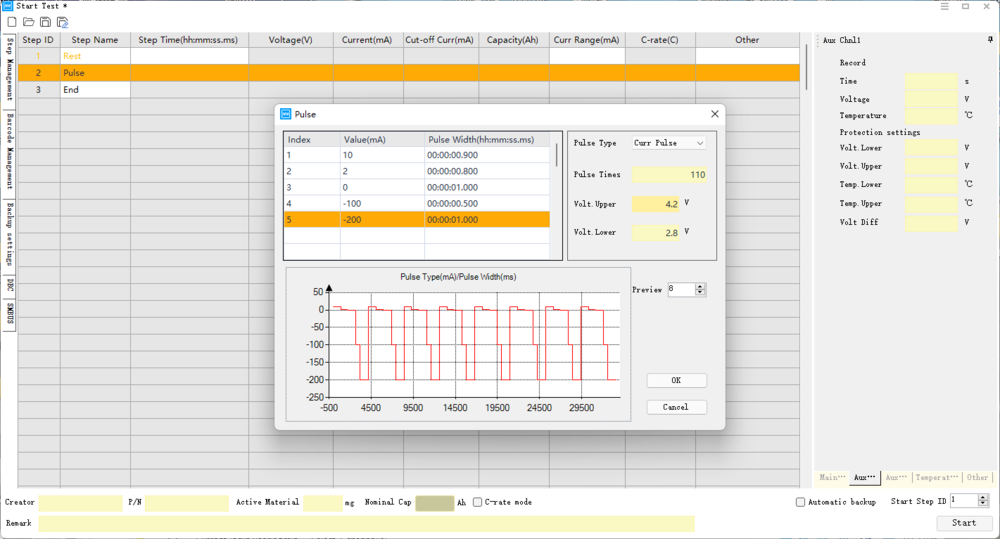Decrease the Start Step ID value
The height and width of the screenshot is (539, 1000).
tap(983, 504)
